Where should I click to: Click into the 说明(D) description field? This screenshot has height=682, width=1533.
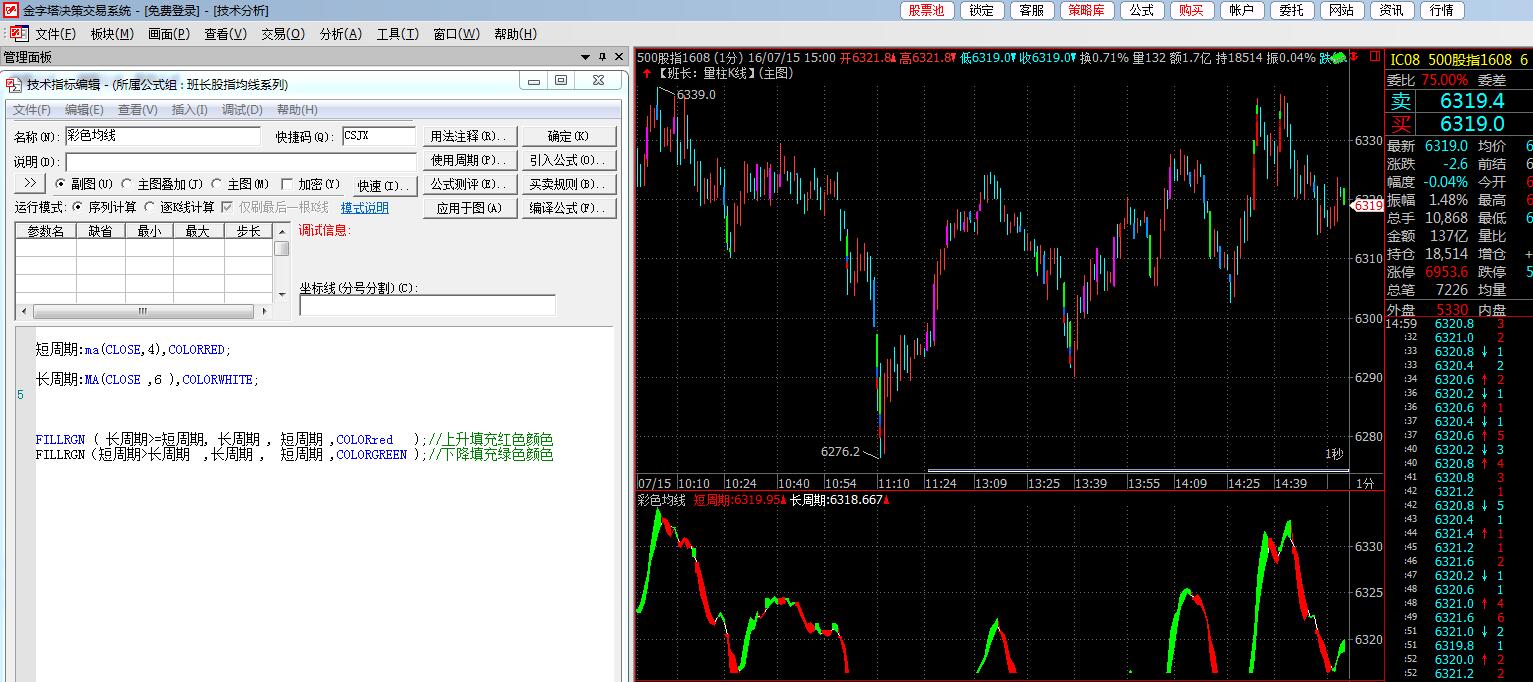coord(240,161)
